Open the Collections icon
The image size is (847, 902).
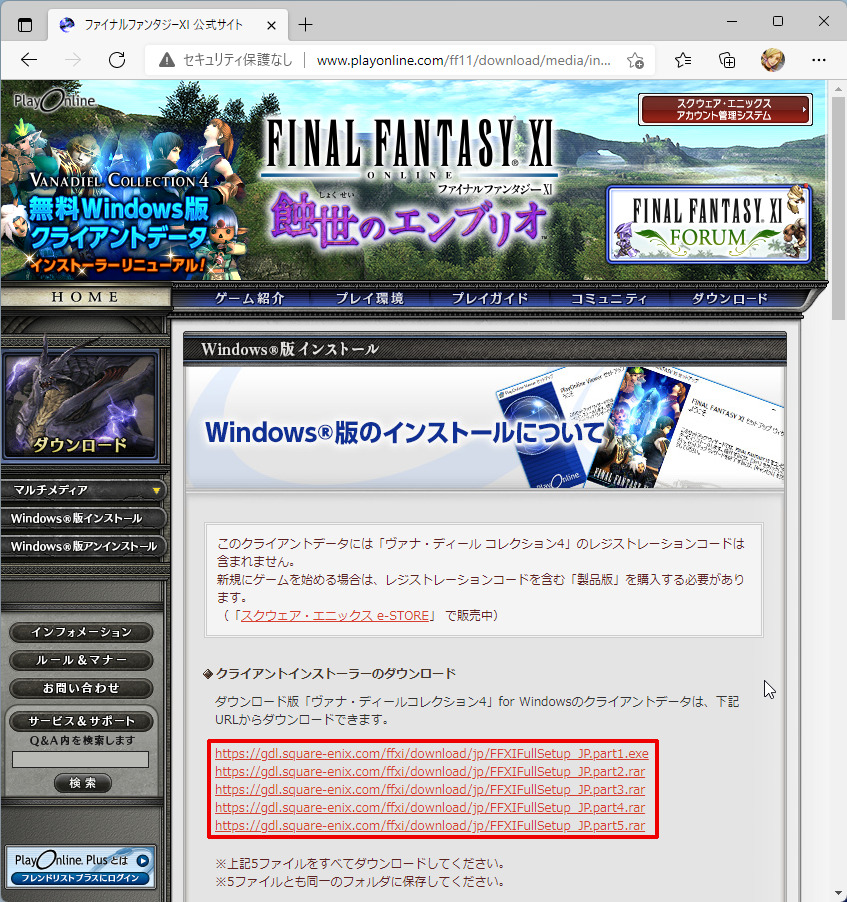pyautogui.click(x=727, y=60)
